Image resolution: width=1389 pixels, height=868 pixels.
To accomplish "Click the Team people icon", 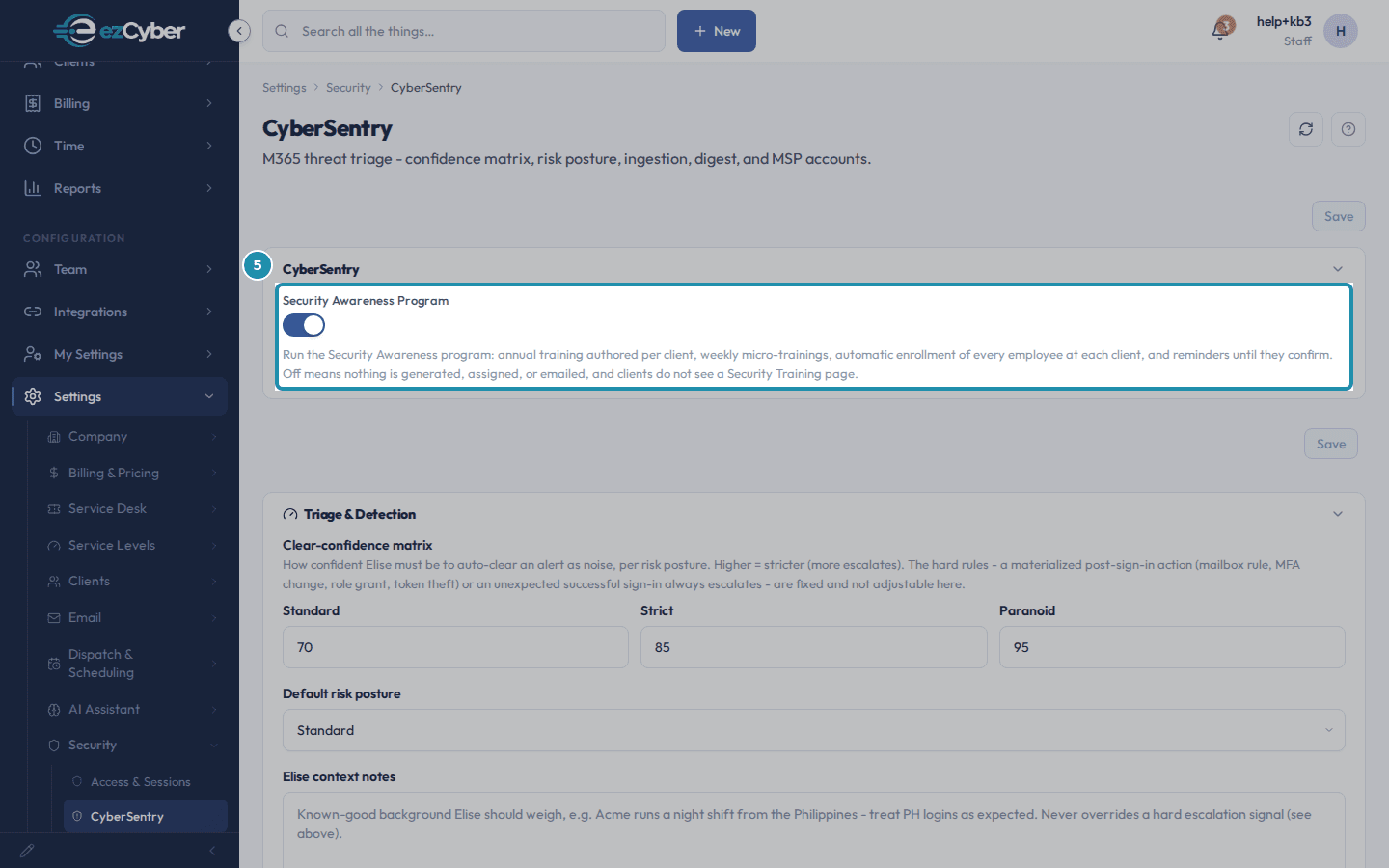I will 33,269.
